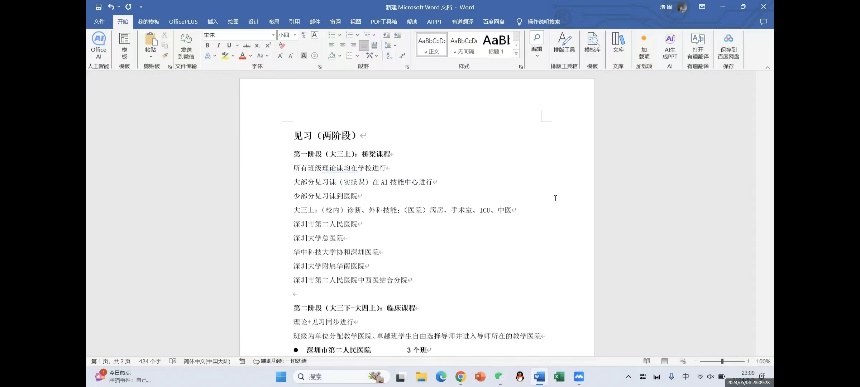Adjust the zoom slider in status bar
This screenshot has height=387, width=860.
pos(722,361)
